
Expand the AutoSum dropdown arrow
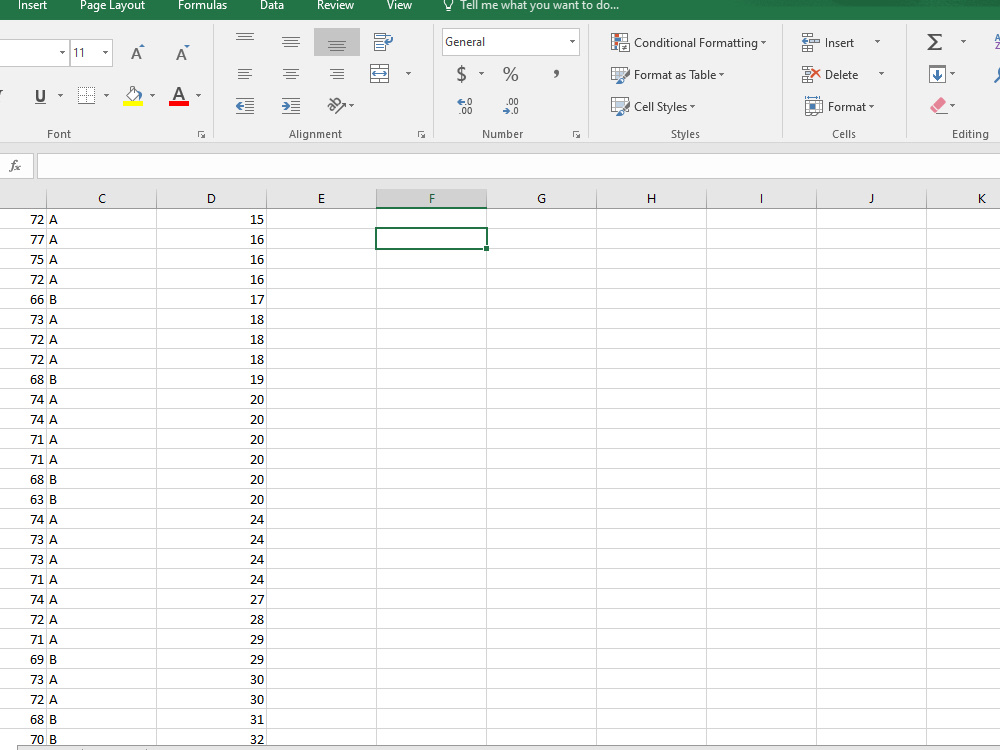pyautogui.click(x=963, y=42)
